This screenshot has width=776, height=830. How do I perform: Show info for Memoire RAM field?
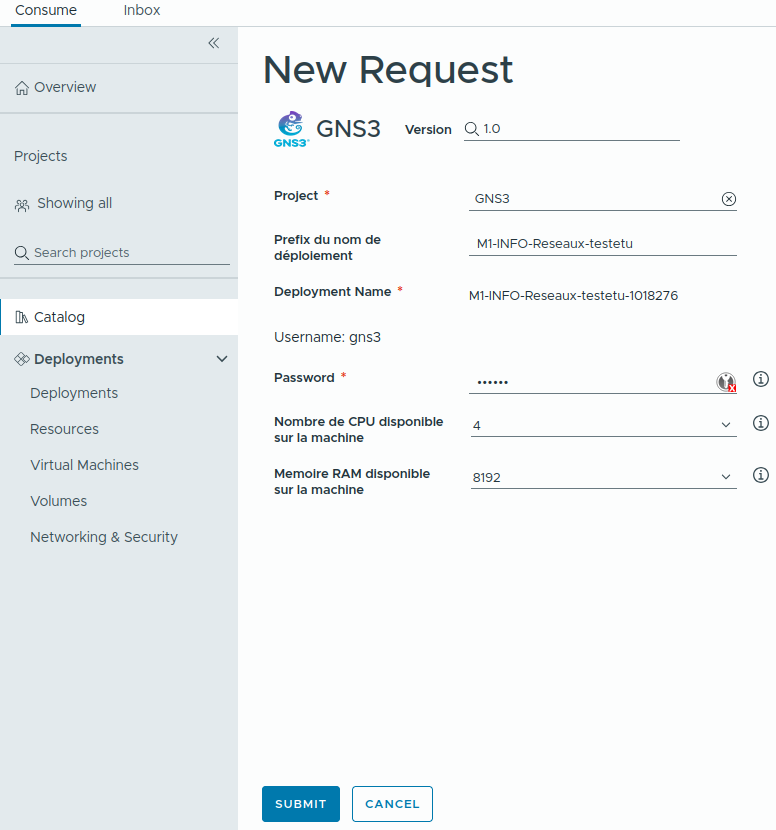point(760,475)
